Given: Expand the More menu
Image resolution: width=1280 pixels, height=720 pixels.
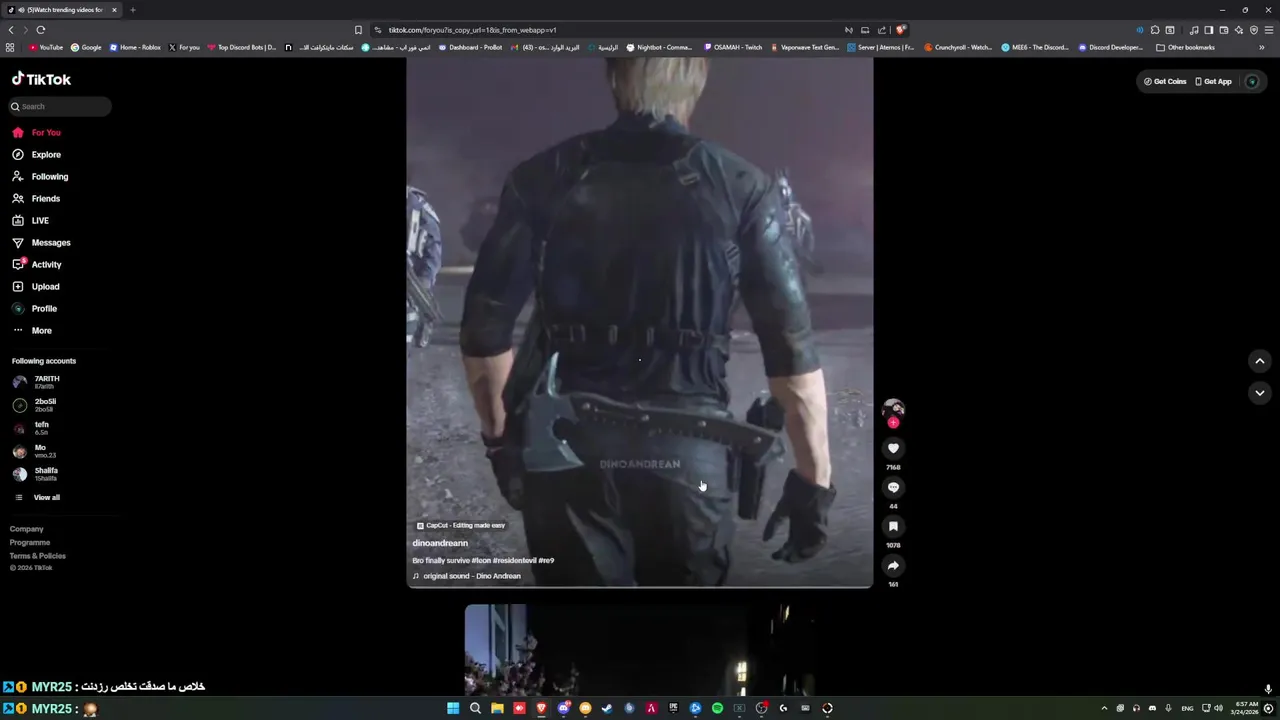Looking at the screenshot, I should [x=32, y=330].
